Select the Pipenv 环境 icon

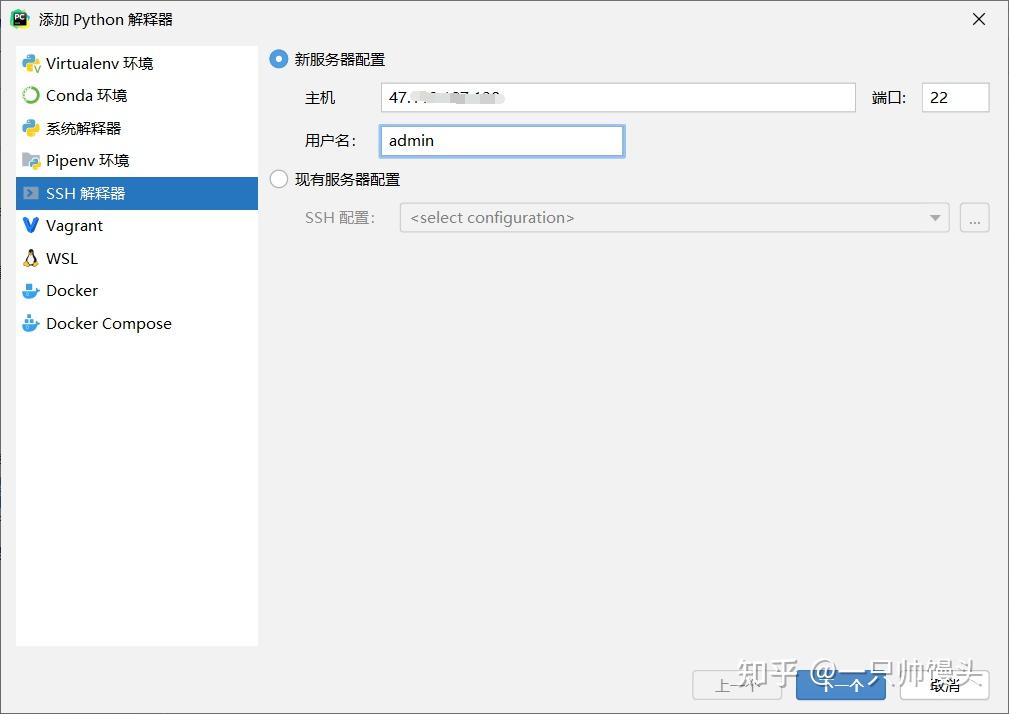coord(31,160)
